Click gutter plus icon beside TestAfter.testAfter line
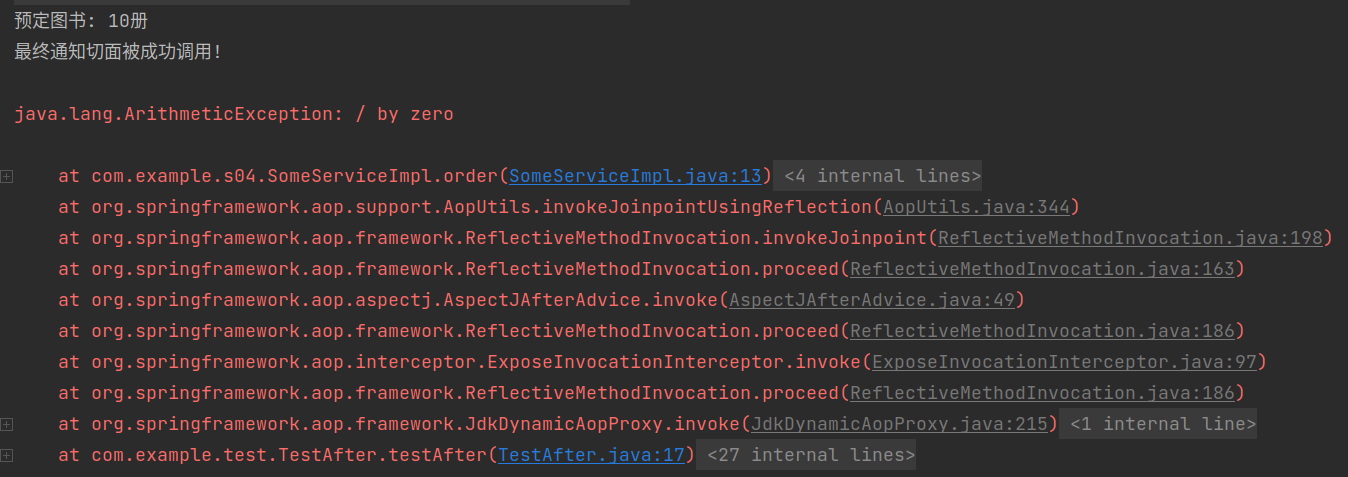 [x=7, y=455]
